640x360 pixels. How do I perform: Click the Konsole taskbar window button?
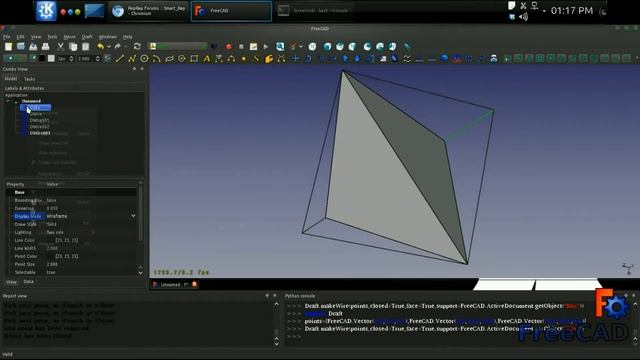(314, 11)
